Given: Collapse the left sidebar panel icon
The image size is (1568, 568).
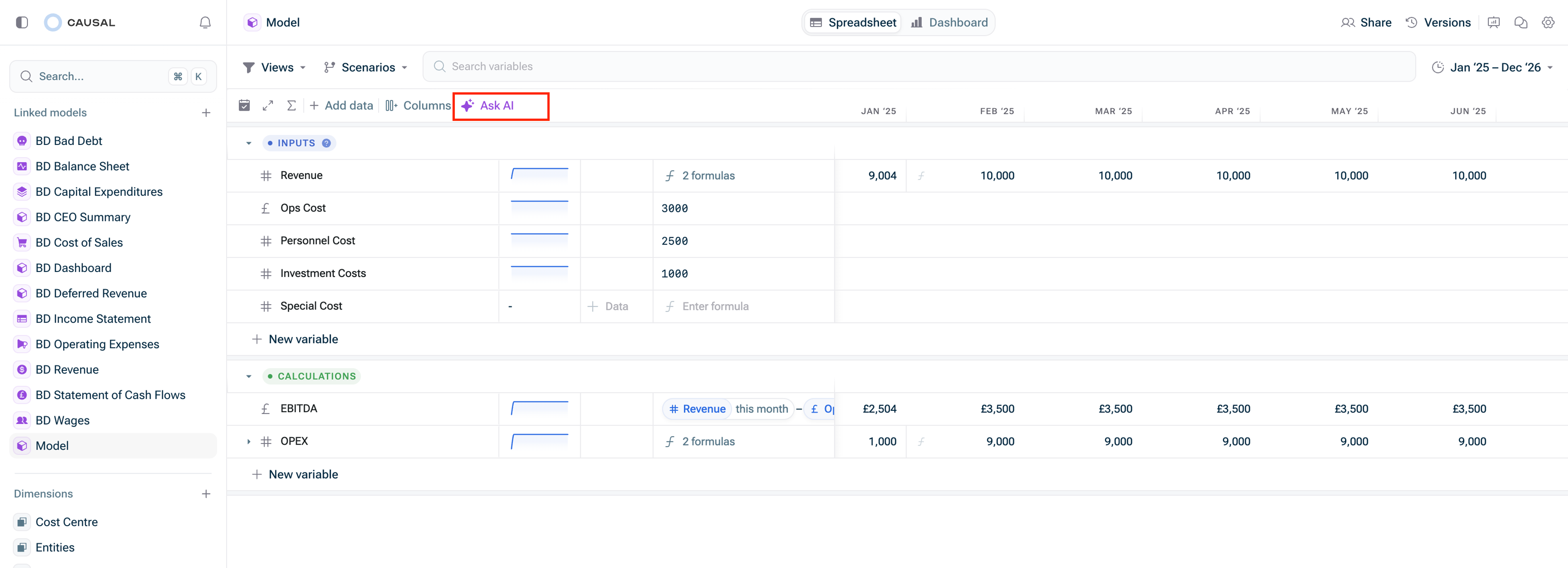Looking at the screenshot, I should 22,22.
